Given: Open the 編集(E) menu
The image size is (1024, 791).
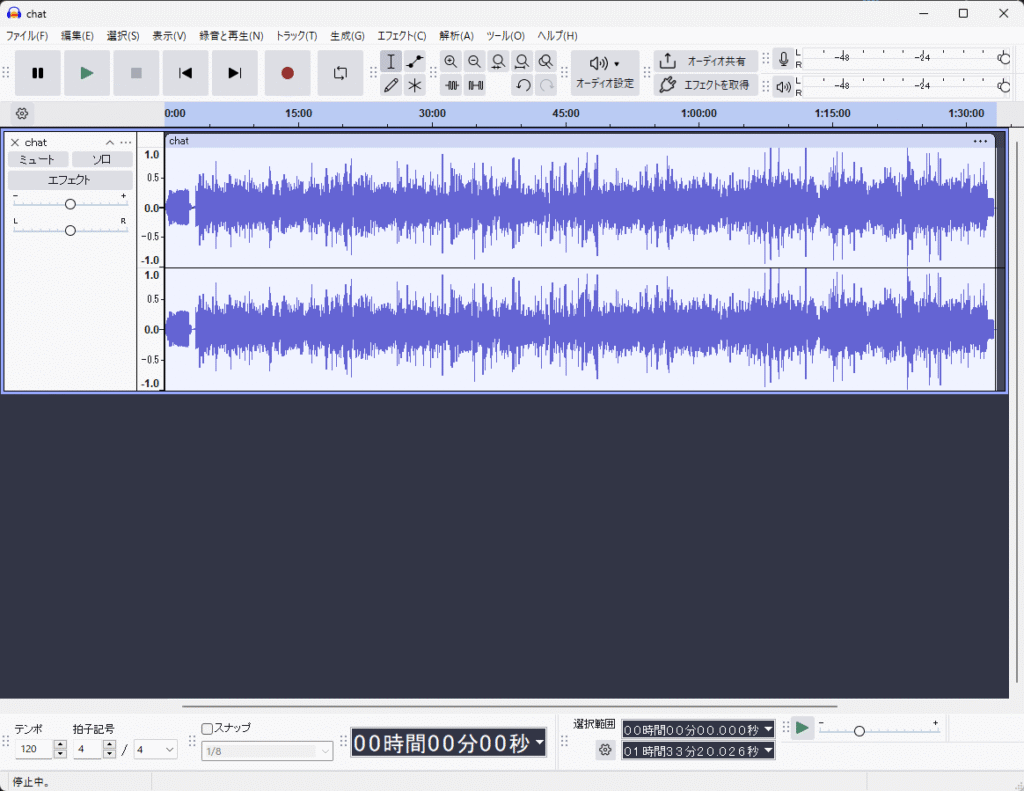Looking at the screenshot, I should click(x=78, y=36).
